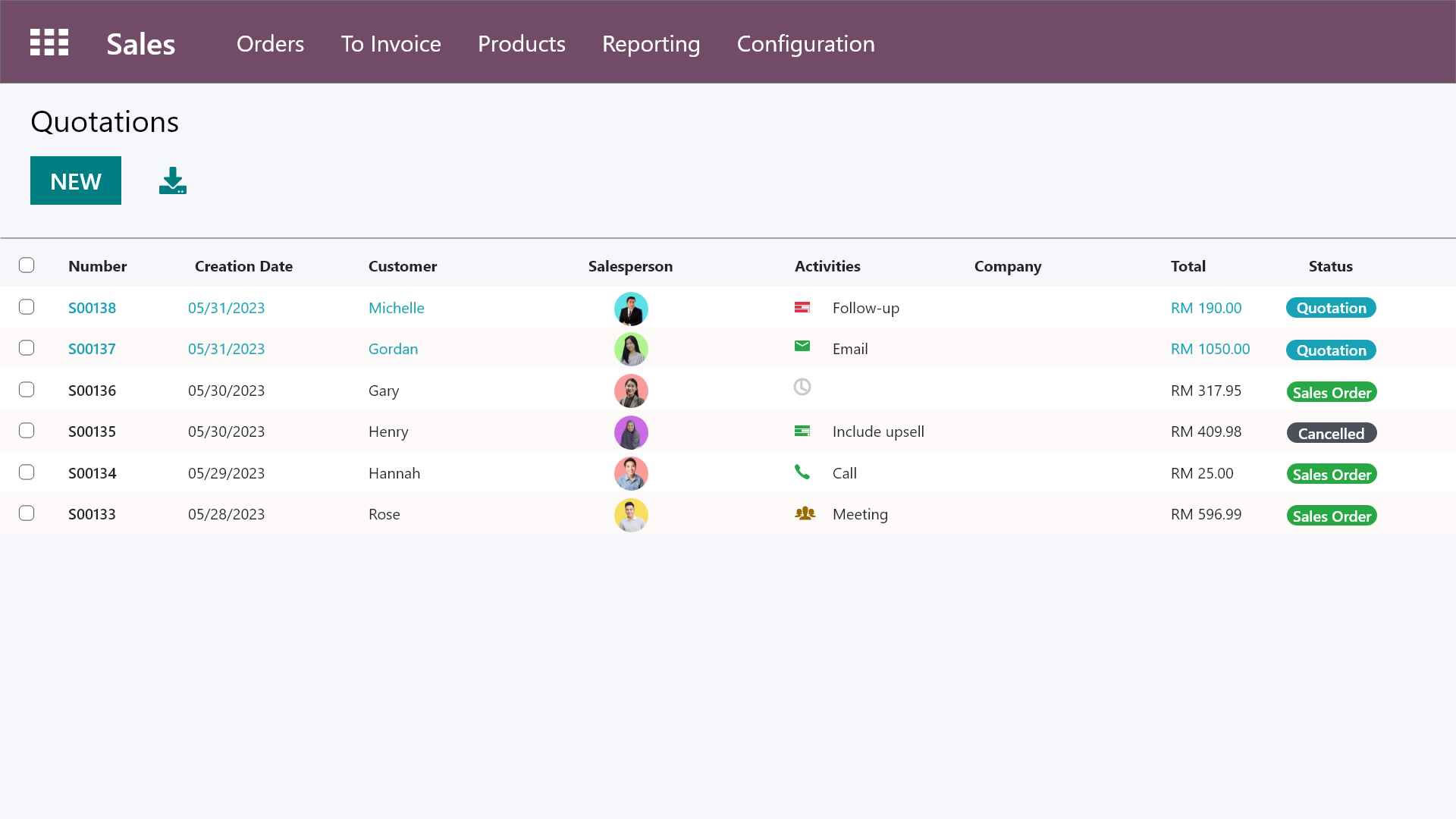
Task: Expand the Reporting menu
Action: click(x=651, y=44)
